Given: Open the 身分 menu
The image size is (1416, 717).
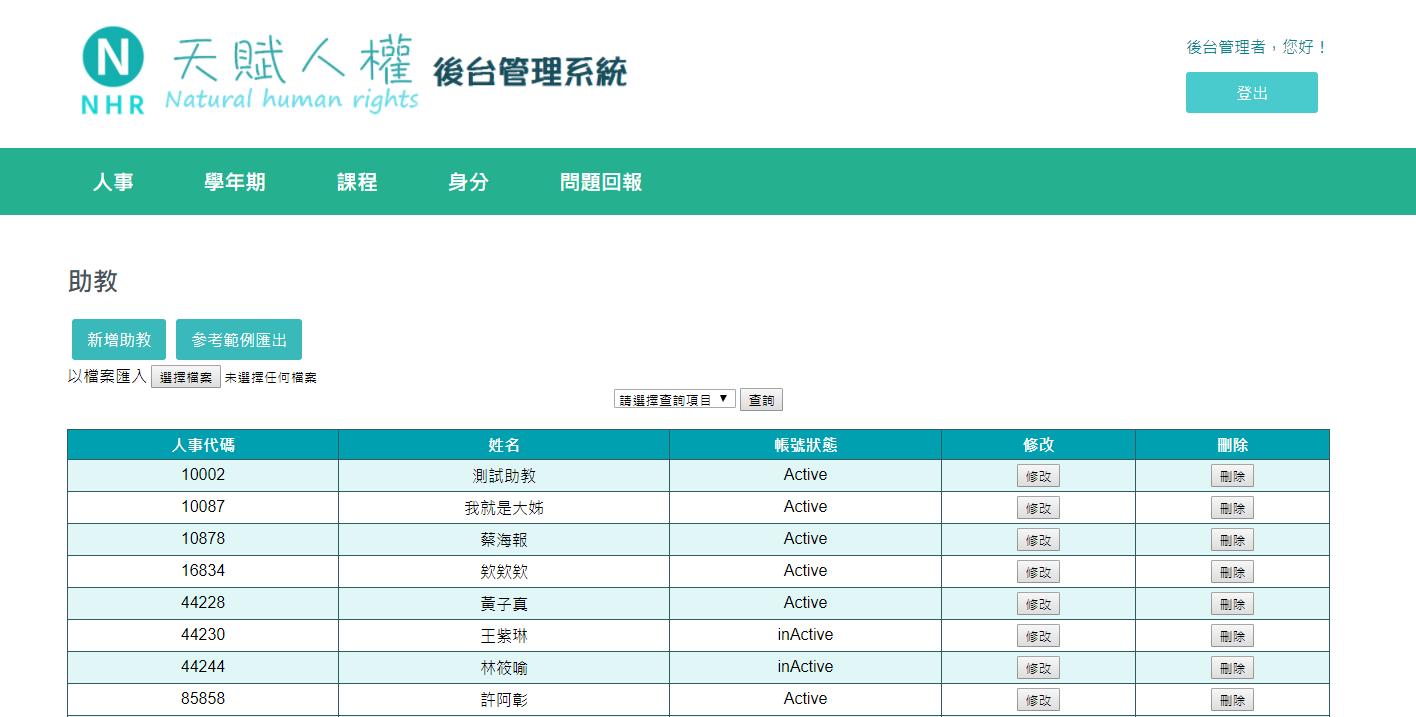Looking at the screenshot, I should coord(469,182).
